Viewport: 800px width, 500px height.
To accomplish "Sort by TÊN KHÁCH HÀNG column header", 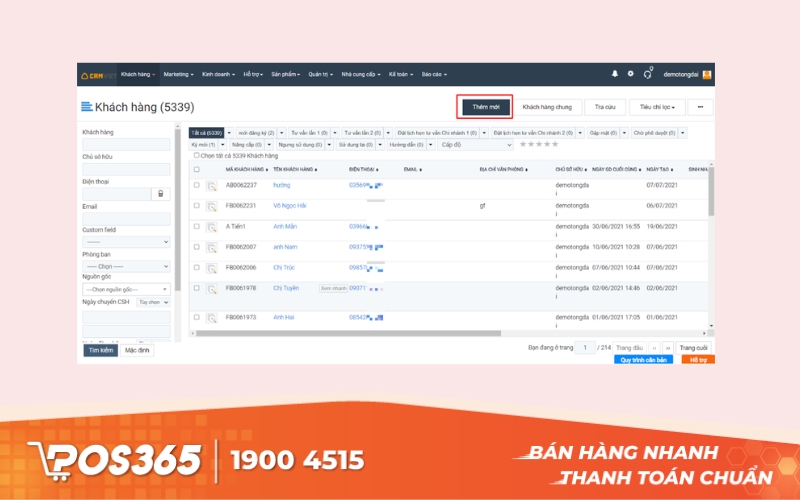I will pos(295,169).
